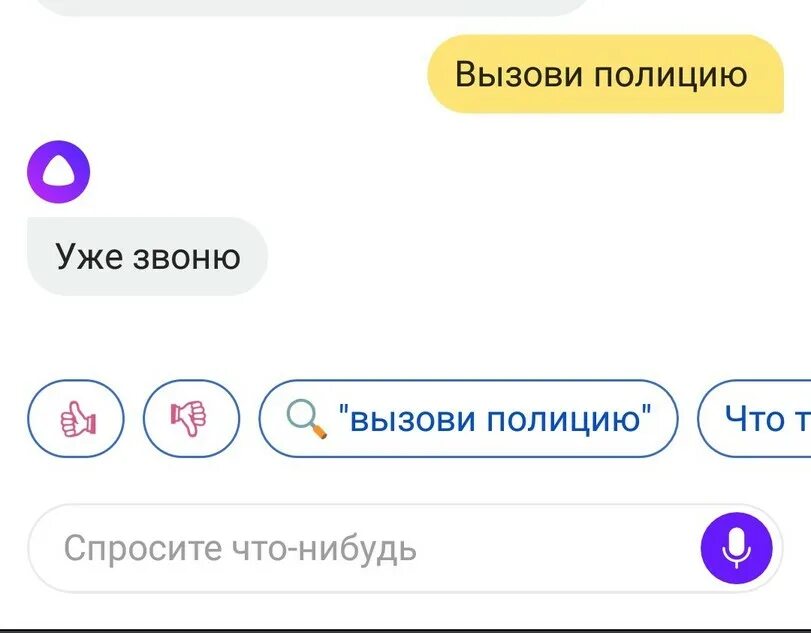Image resolution: width=811 pixels, height=633 pixels.
Task: Tap the thumbs up feedback icon
Action: tap(76, 418)
